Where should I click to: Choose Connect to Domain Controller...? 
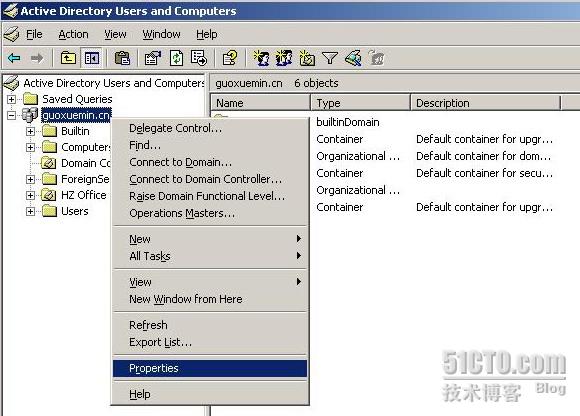pos(210,179)
